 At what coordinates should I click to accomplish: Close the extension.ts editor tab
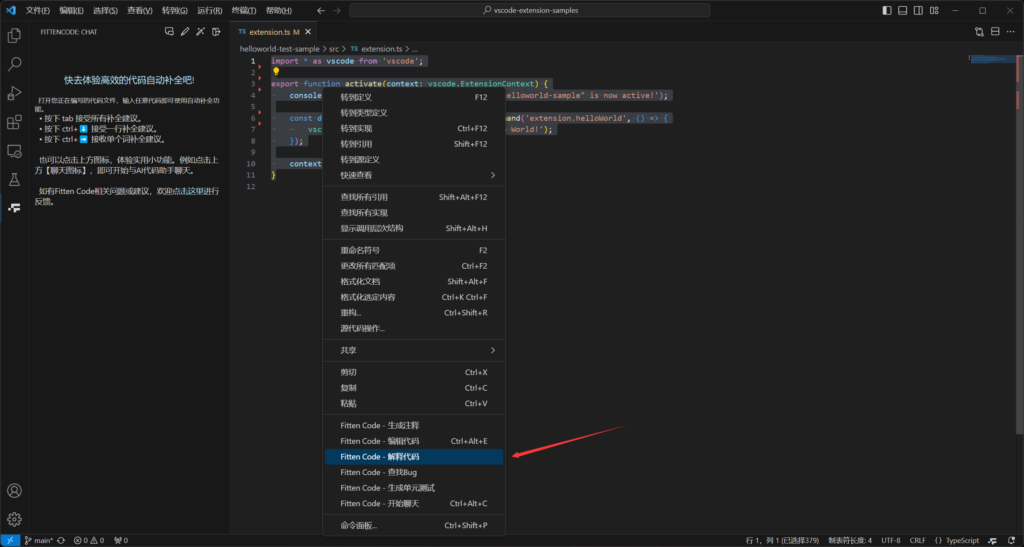308,32
